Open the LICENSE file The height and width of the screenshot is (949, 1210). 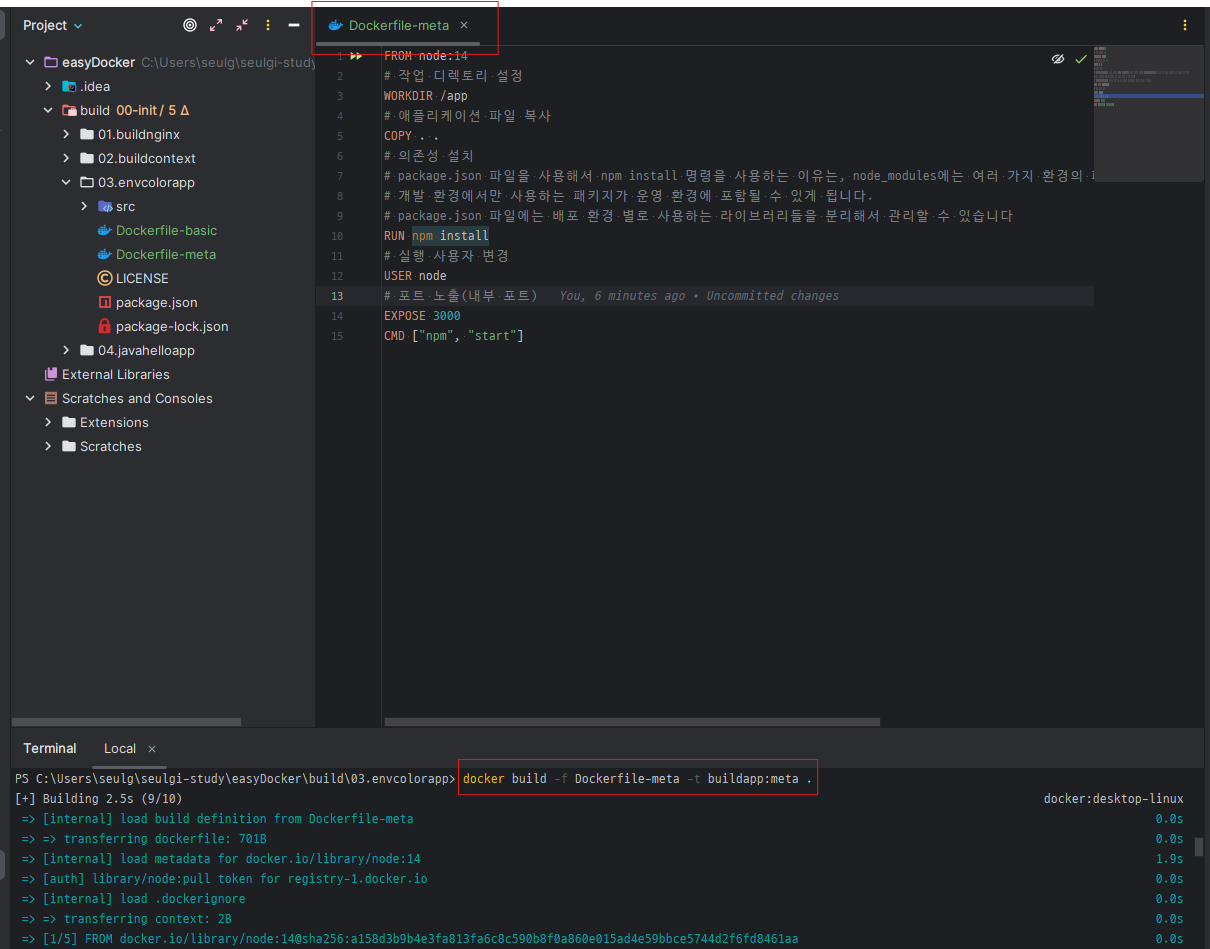(x=142, y=278)
